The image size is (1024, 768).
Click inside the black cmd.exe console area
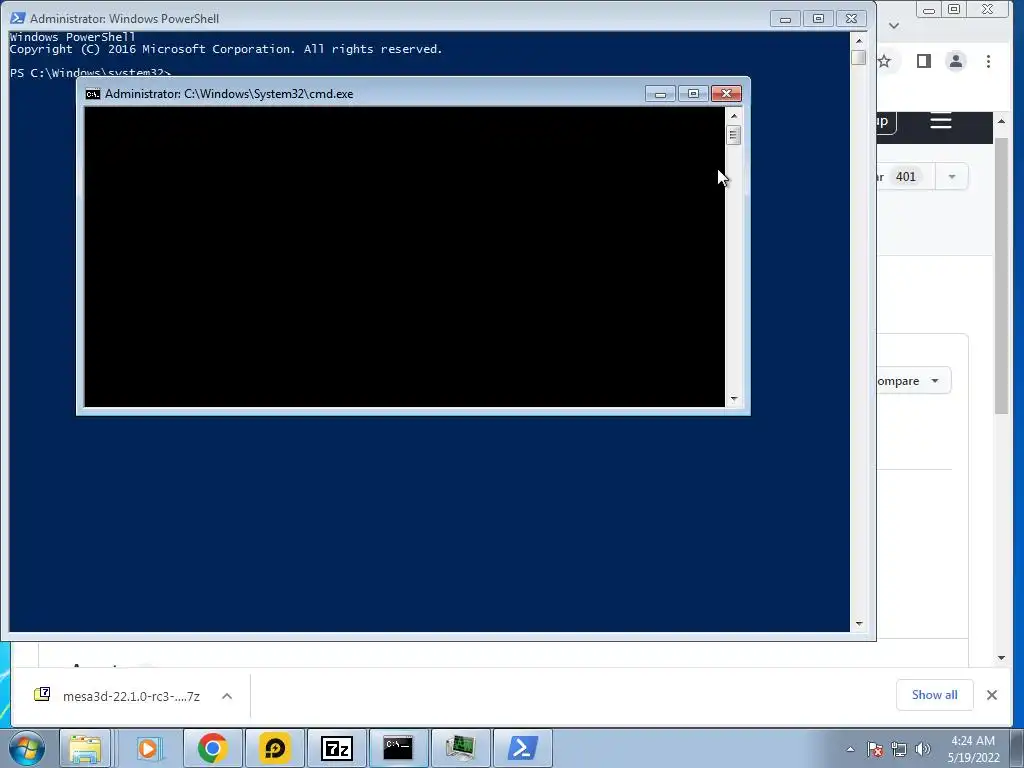pyautogui.click(x=404, y=257)
